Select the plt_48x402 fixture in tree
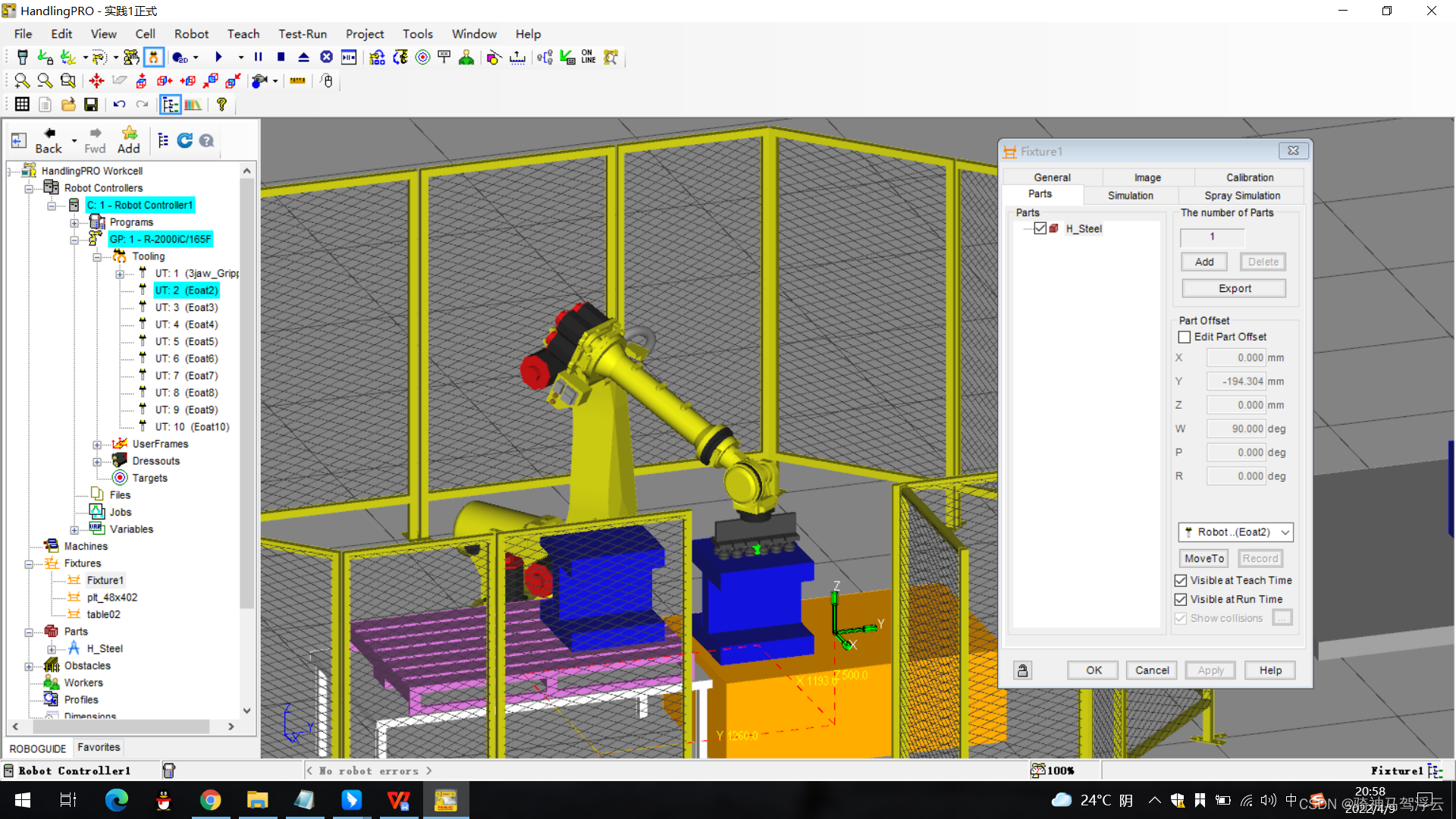1456x819 pixels. pyautogui.click(x=111, y=598)
